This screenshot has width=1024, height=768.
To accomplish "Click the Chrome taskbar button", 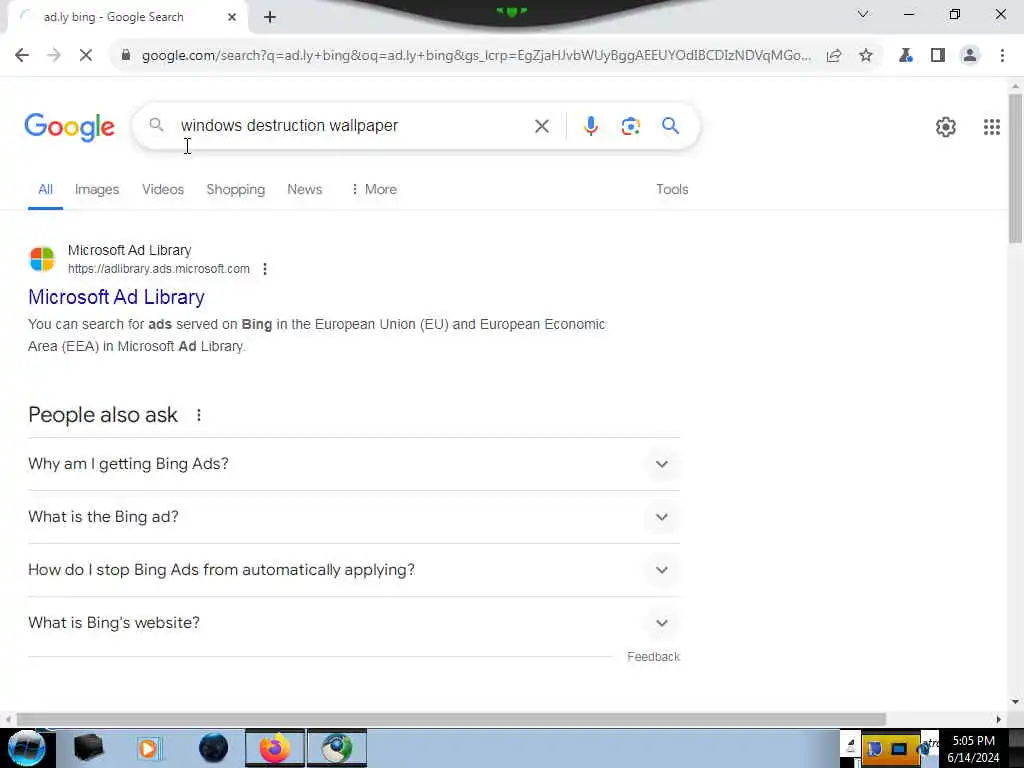I will [x=337, y=748].
